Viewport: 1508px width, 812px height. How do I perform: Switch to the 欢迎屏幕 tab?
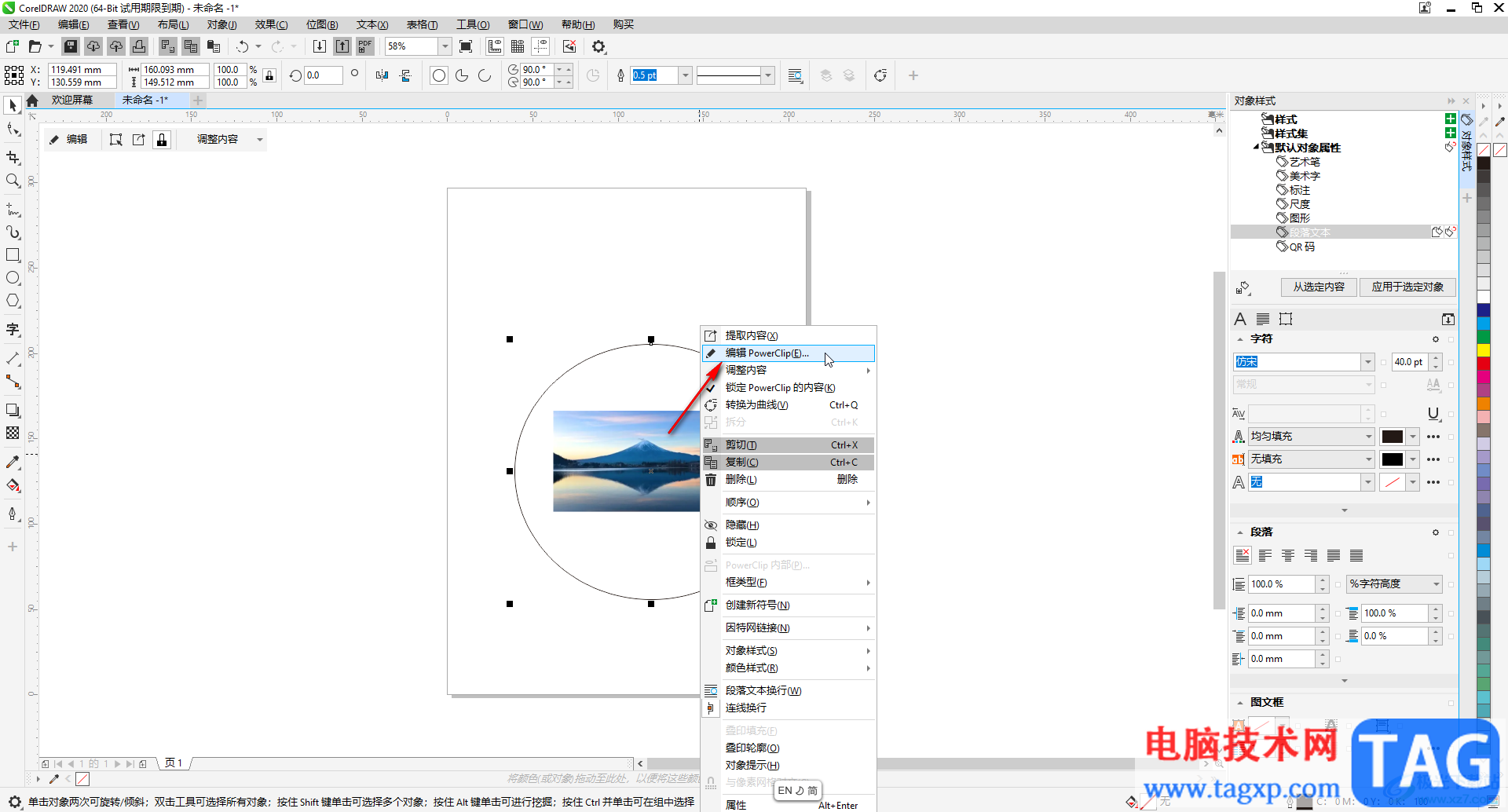72,101
